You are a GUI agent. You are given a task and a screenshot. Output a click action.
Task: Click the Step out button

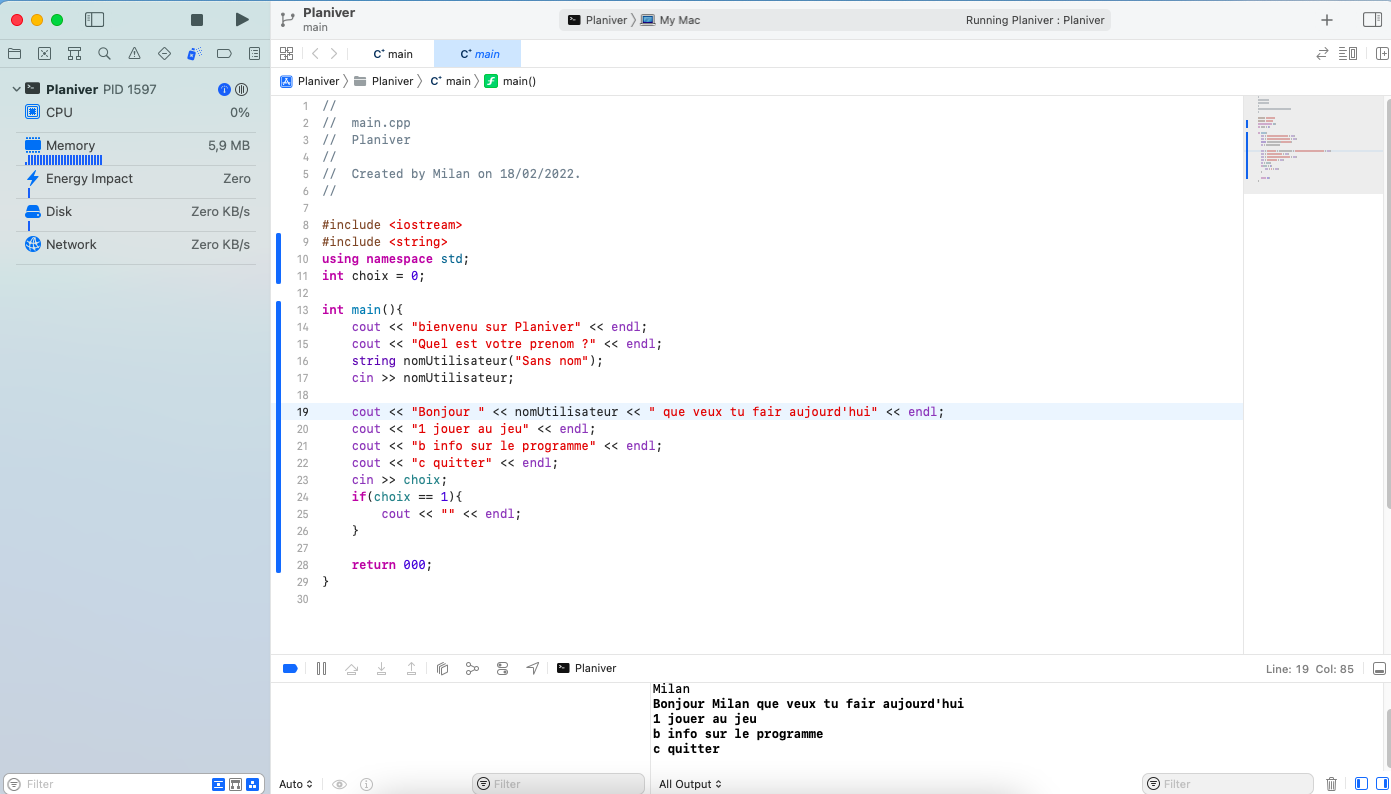point(411,668)
